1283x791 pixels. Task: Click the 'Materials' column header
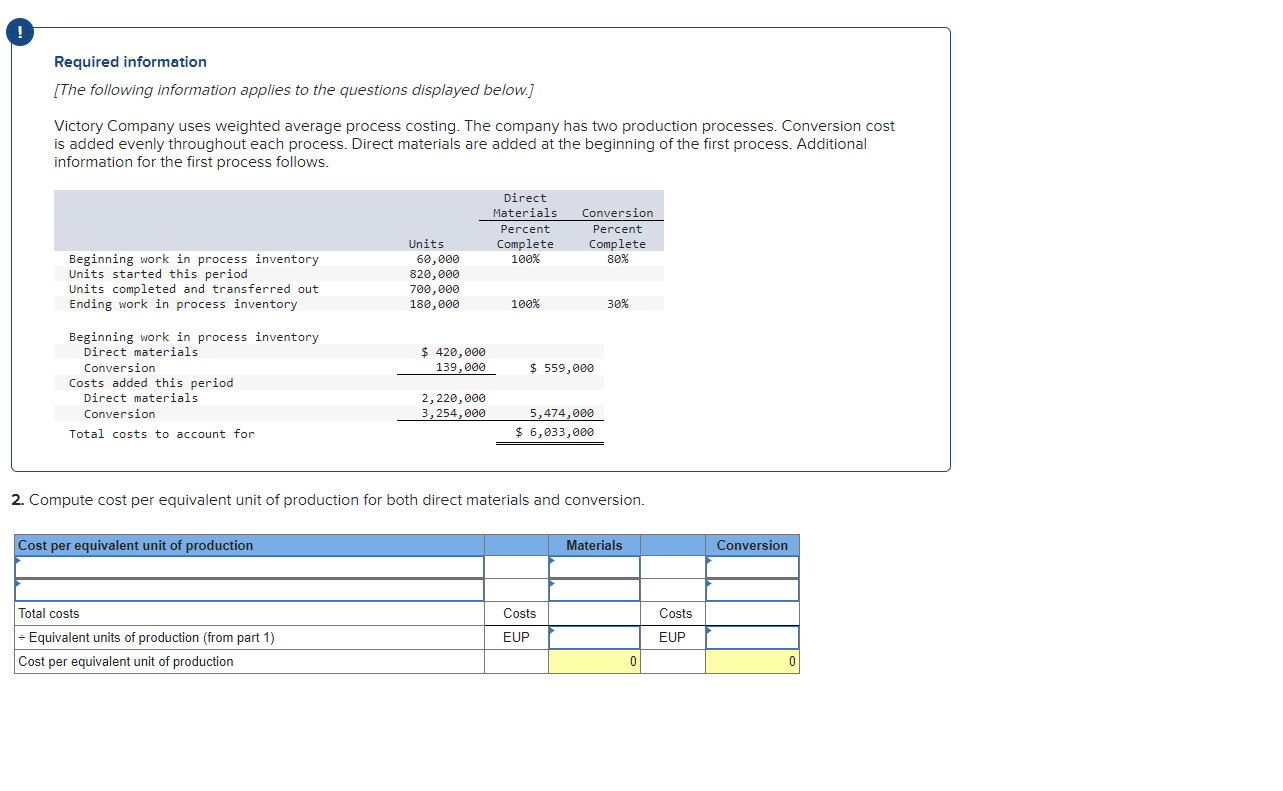594,545
